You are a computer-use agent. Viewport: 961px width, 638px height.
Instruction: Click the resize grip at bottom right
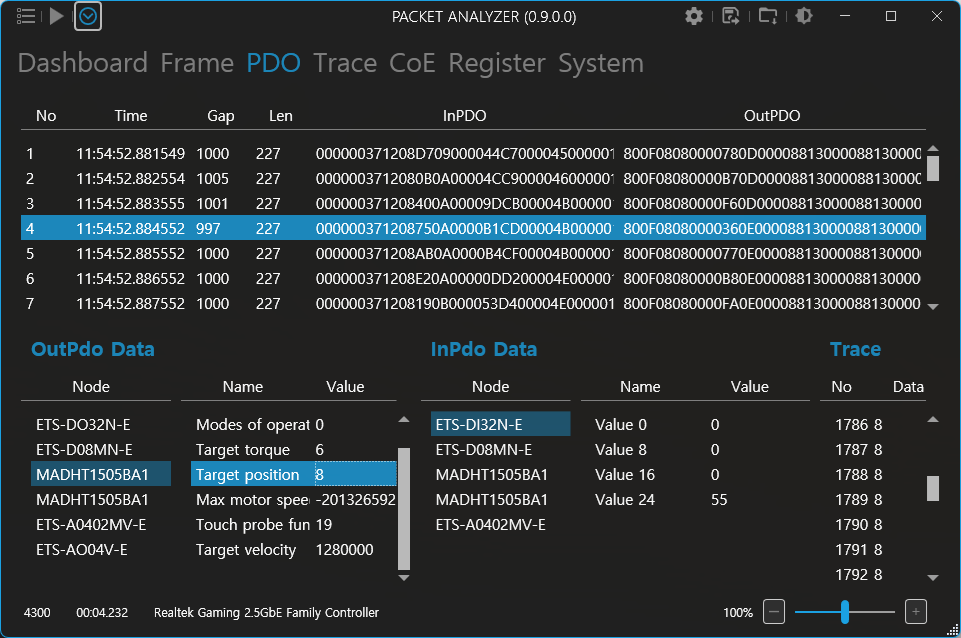click(952, 629)
